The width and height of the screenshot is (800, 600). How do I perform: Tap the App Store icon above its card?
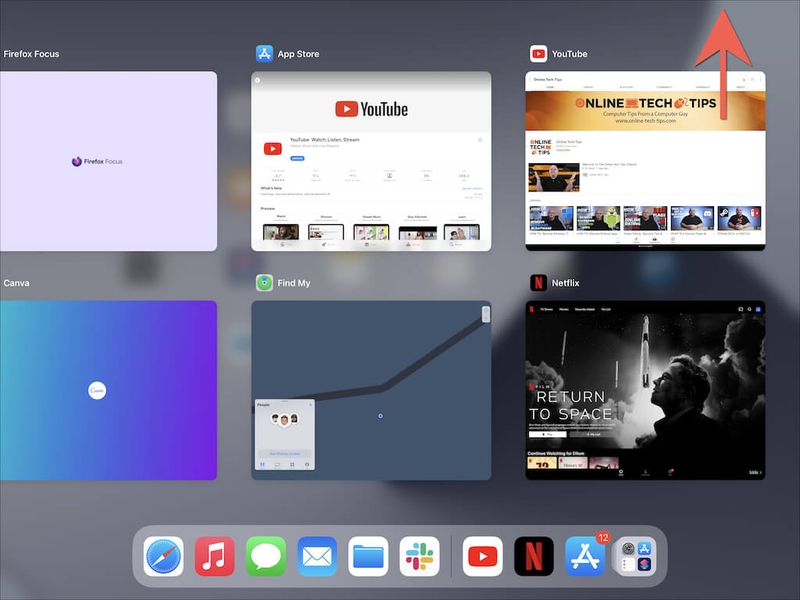coord(264,54)
